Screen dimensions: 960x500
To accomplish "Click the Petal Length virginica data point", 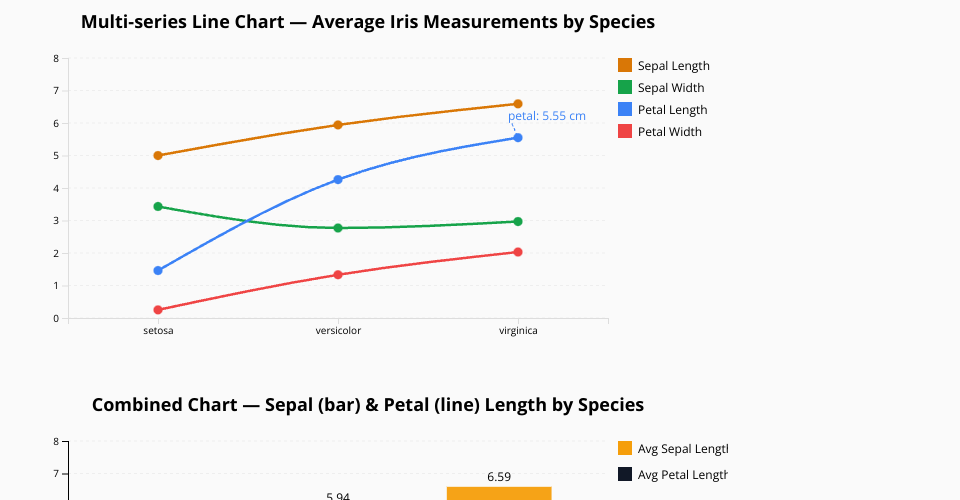I will tap(518, 138).
